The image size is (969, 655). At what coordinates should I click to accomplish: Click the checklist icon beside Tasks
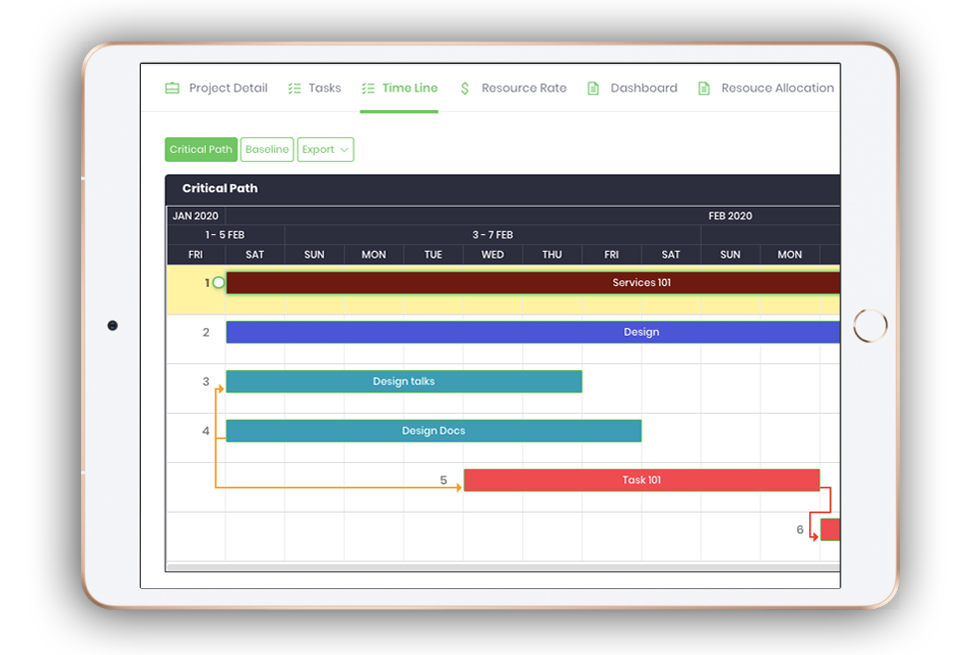(x=294, y=88)
